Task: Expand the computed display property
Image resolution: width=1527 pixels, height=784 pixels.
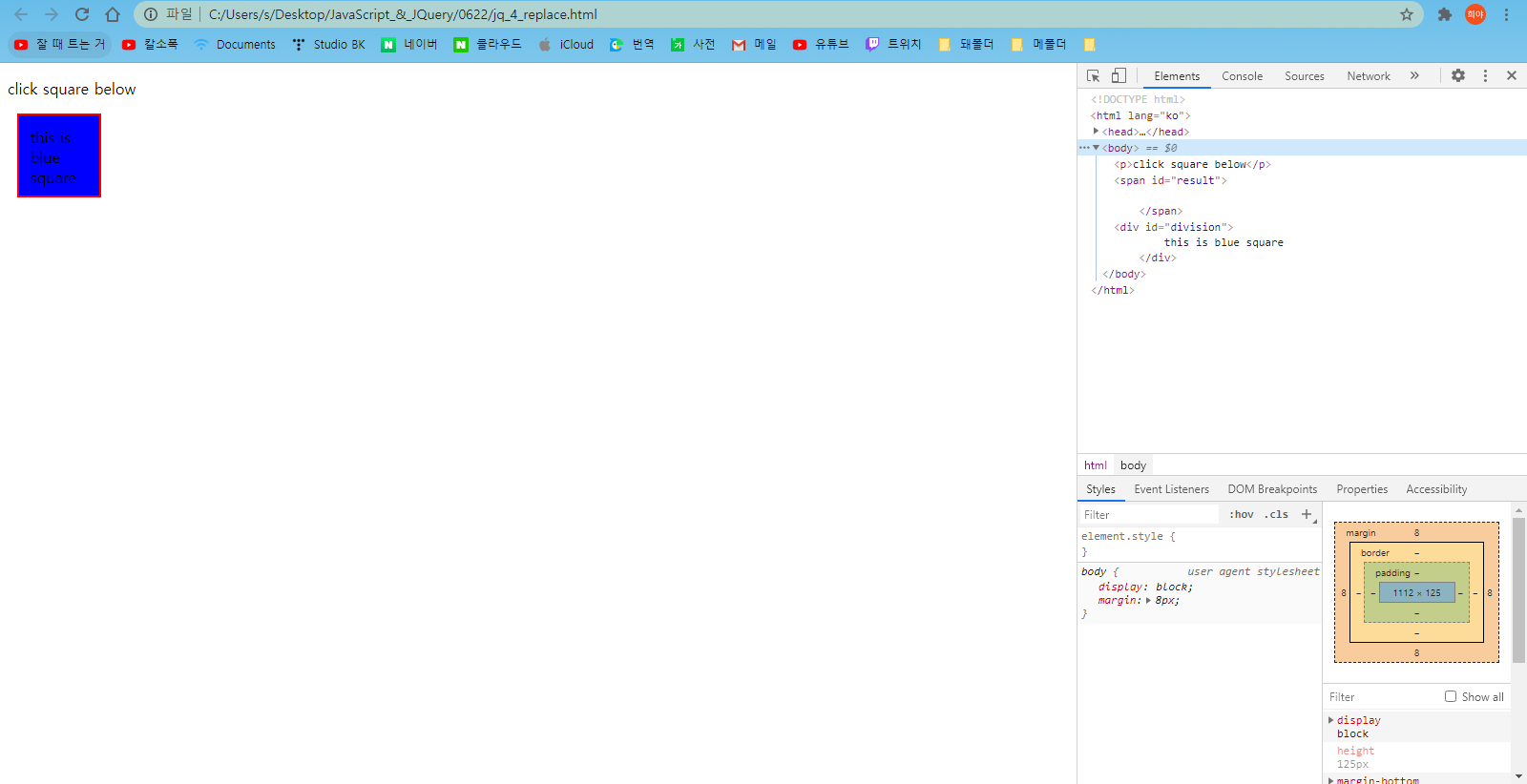Action: point(1331,720)
